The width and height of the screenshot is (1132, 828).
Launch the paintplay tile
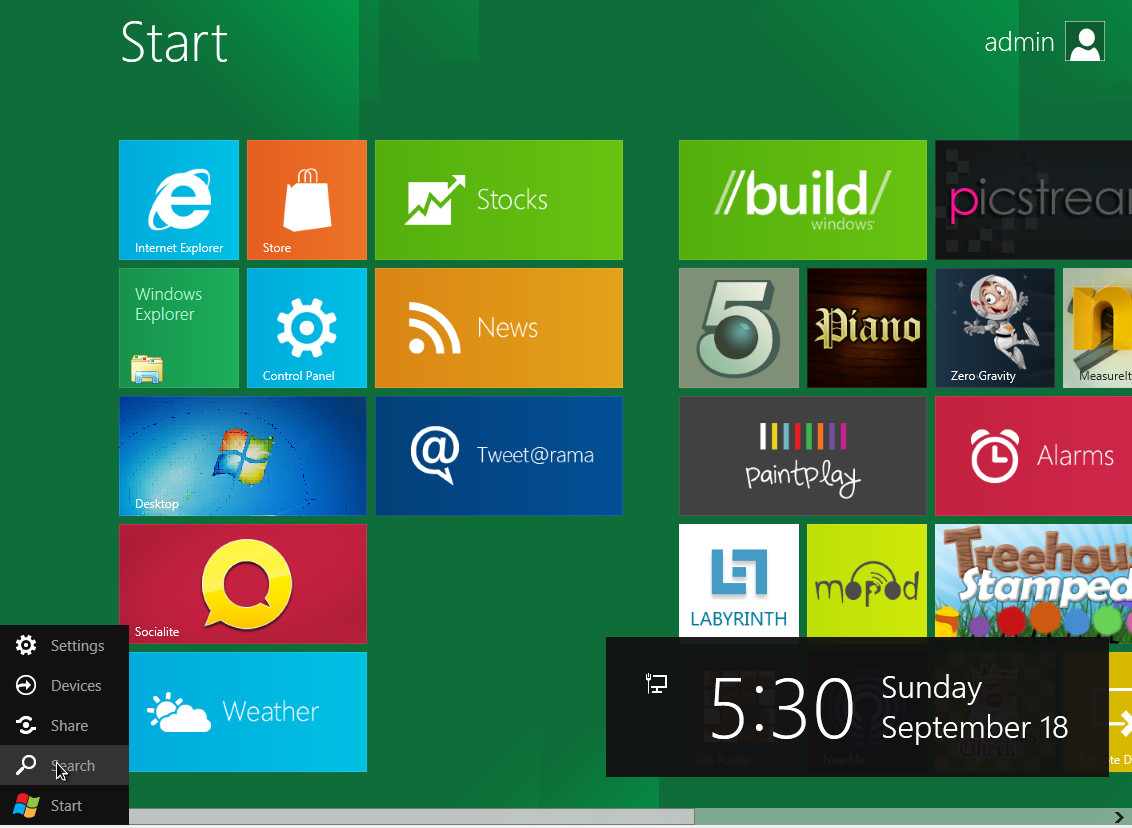click(803, 456)
